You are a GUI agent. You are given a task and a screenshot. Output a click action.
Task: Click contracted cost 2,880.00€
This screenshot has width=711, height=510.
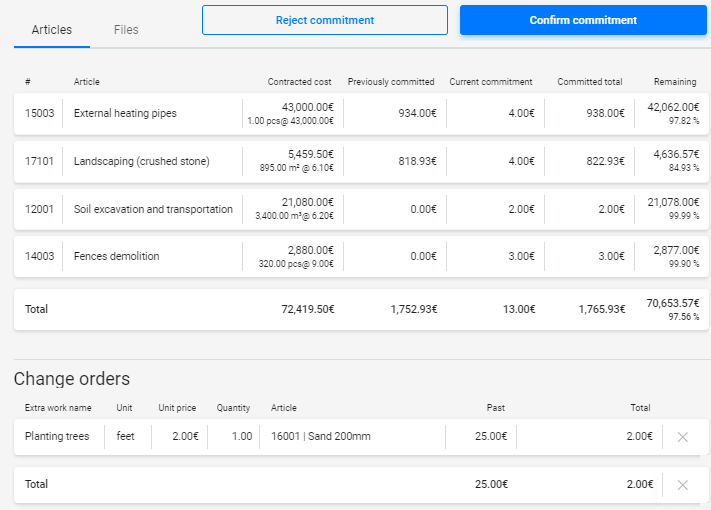point(311,250)
